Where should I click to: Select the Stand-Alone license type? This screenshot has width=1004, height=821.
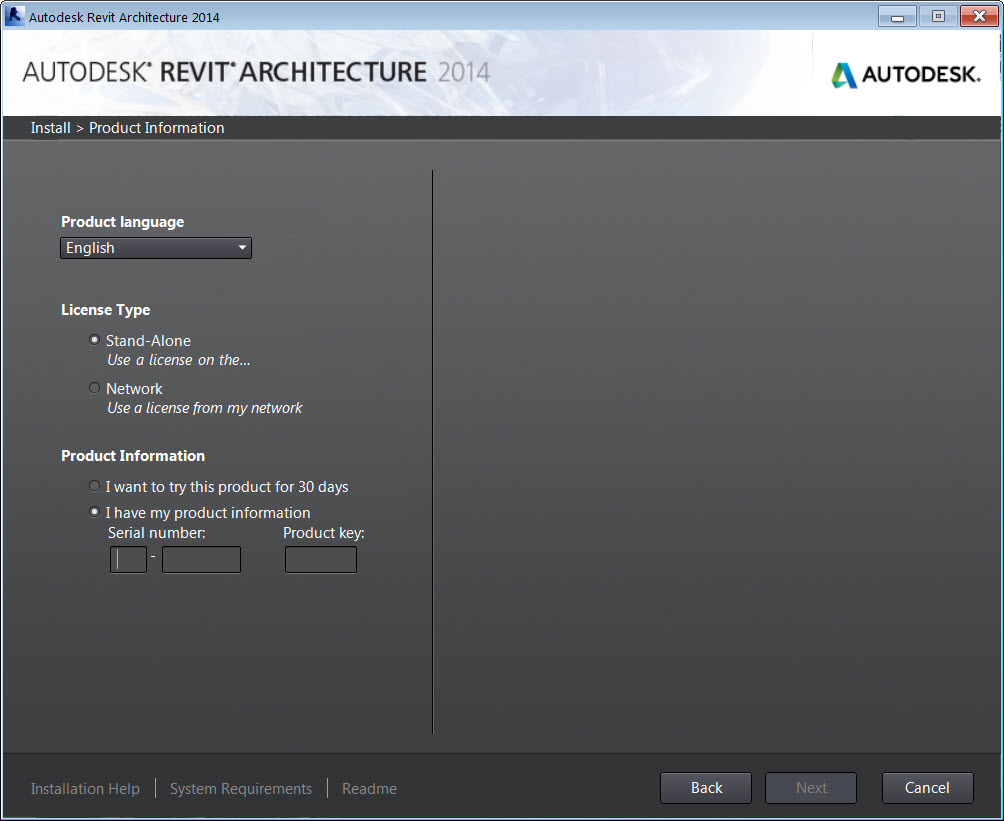pyautogui.click(x=94, y=340)
